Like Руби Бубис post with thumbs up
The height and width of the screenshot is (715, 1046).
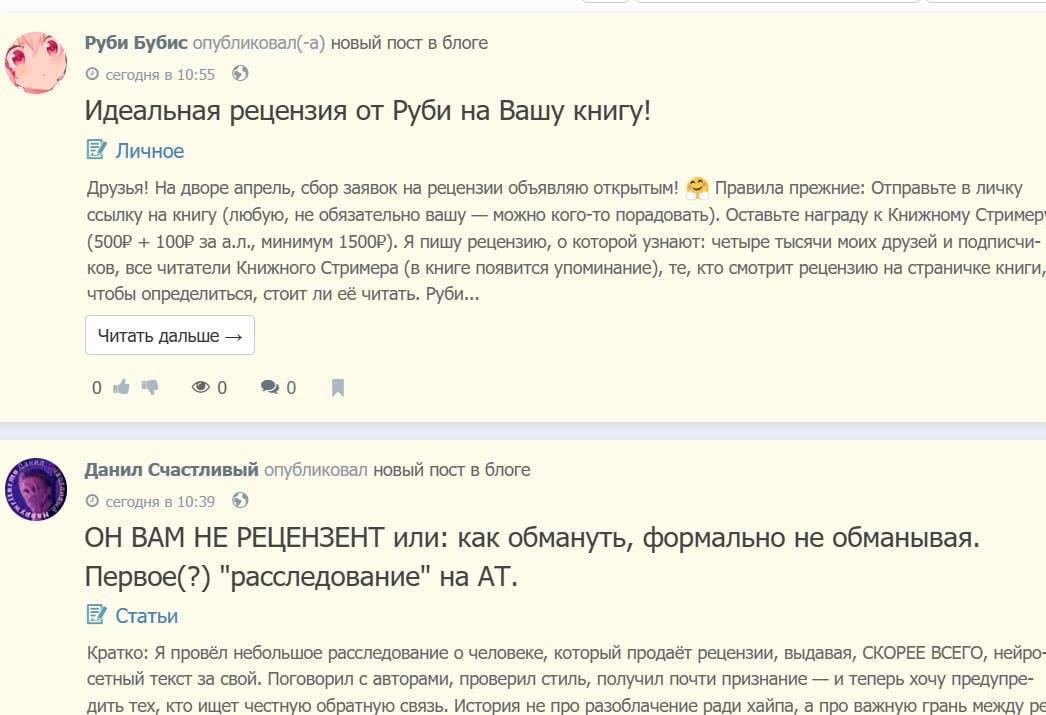pyautogui.click(x=122, y=387)
